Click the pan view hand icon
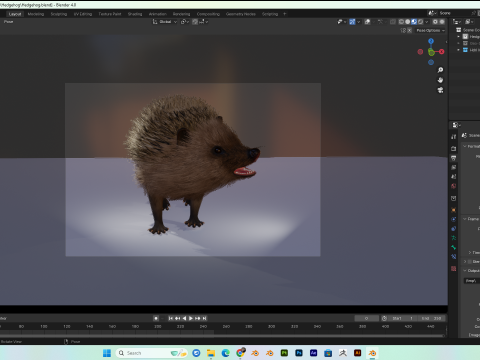The image size is (480, 360). 440,80
